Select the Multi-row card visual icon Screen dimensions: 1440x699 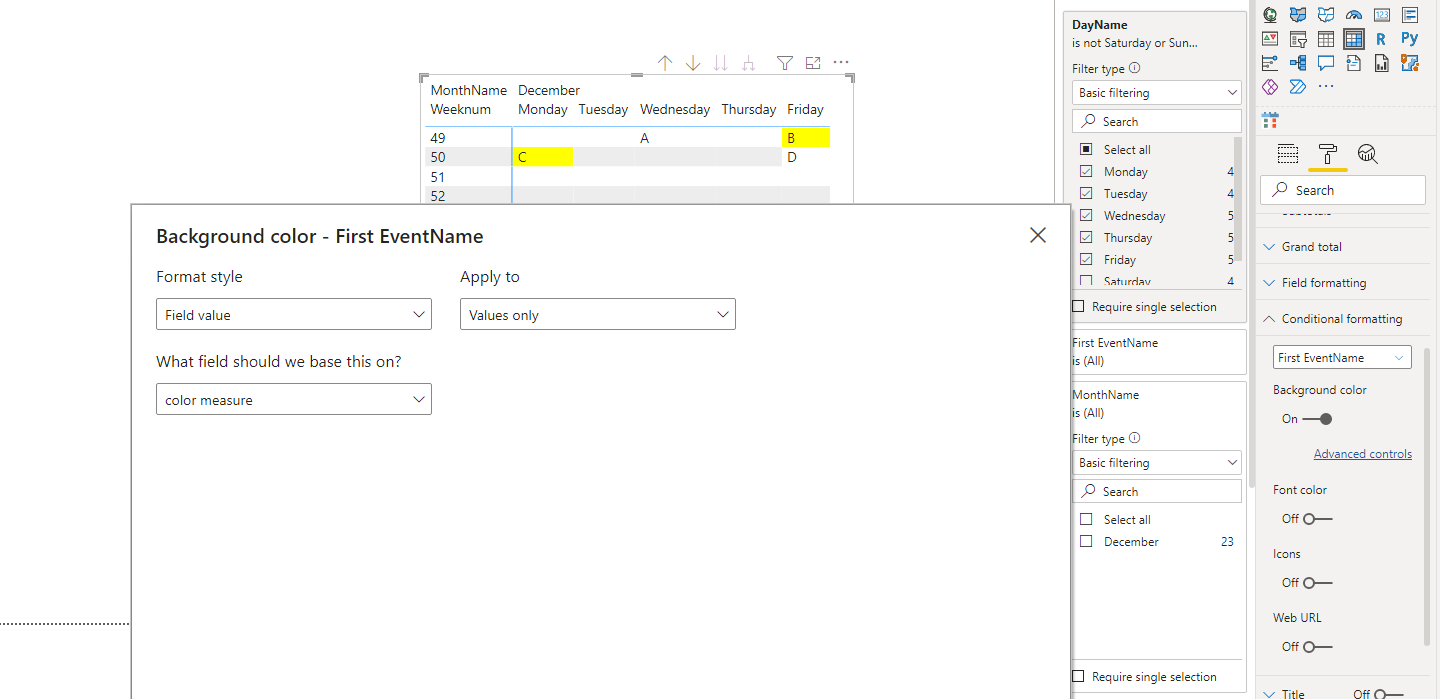click(1410, 14)
